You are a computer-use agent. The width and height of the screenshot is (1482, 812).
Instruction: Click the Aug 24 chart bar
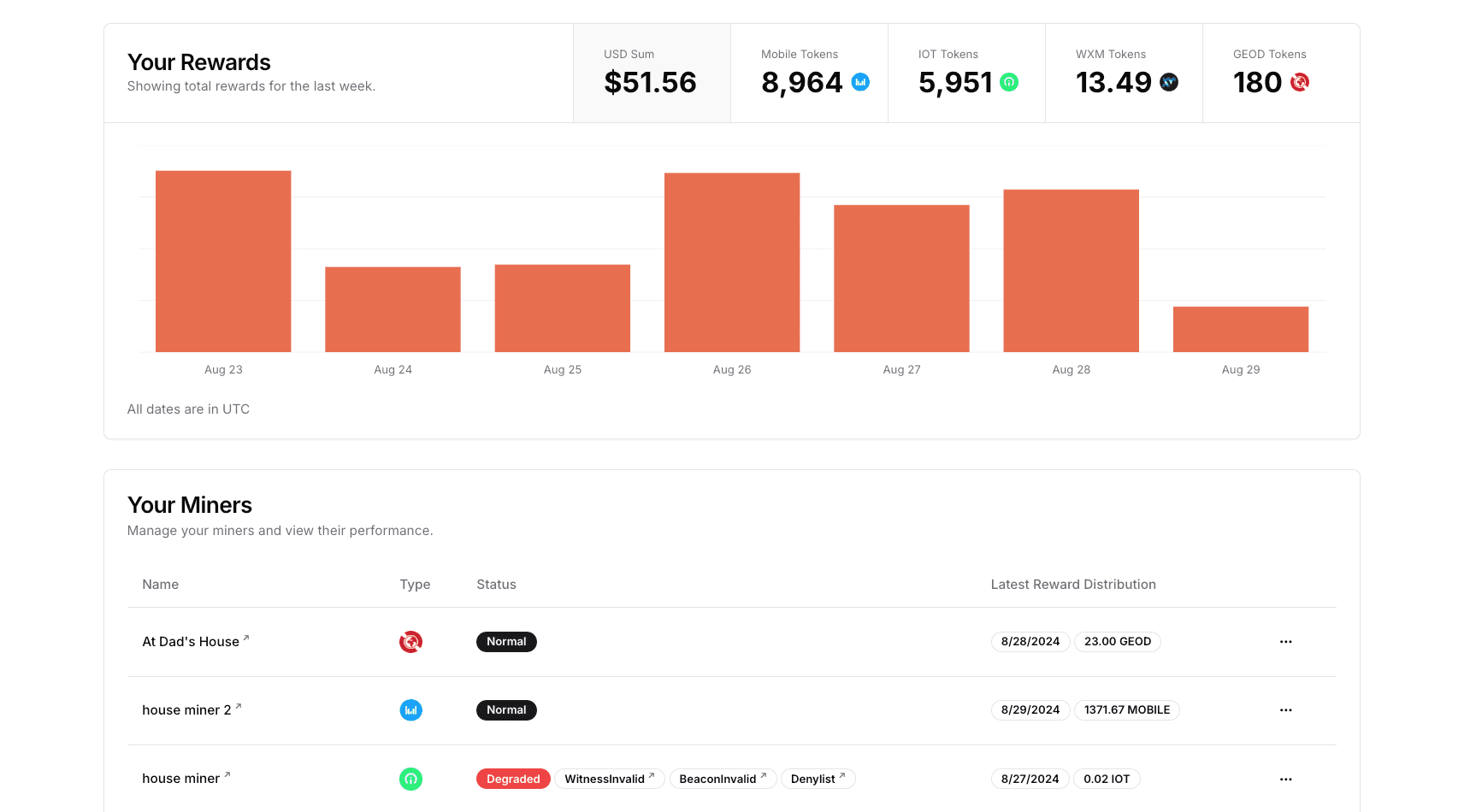pos(393,309)
